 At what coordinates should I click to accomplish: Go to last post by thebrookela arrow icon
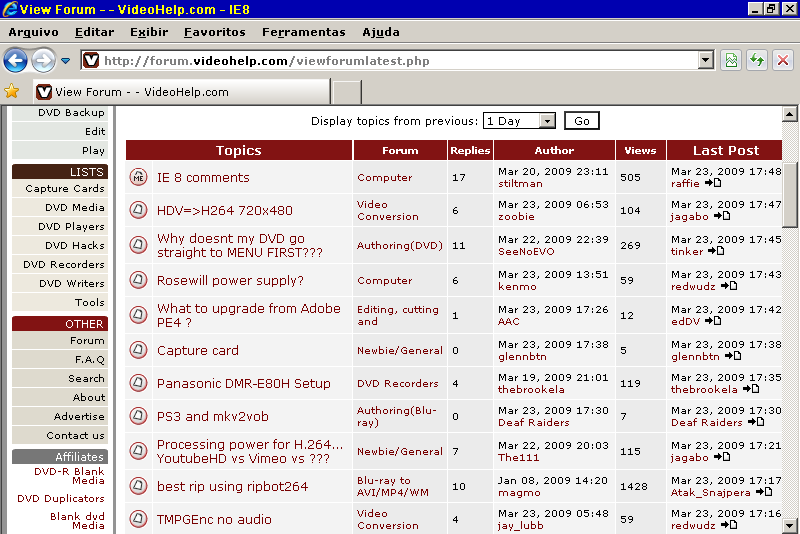tap(751, 389)
